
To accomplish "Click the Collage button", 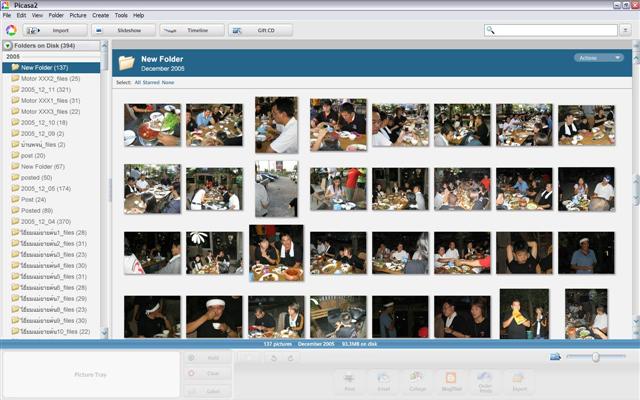I will [x=417, y=380].
